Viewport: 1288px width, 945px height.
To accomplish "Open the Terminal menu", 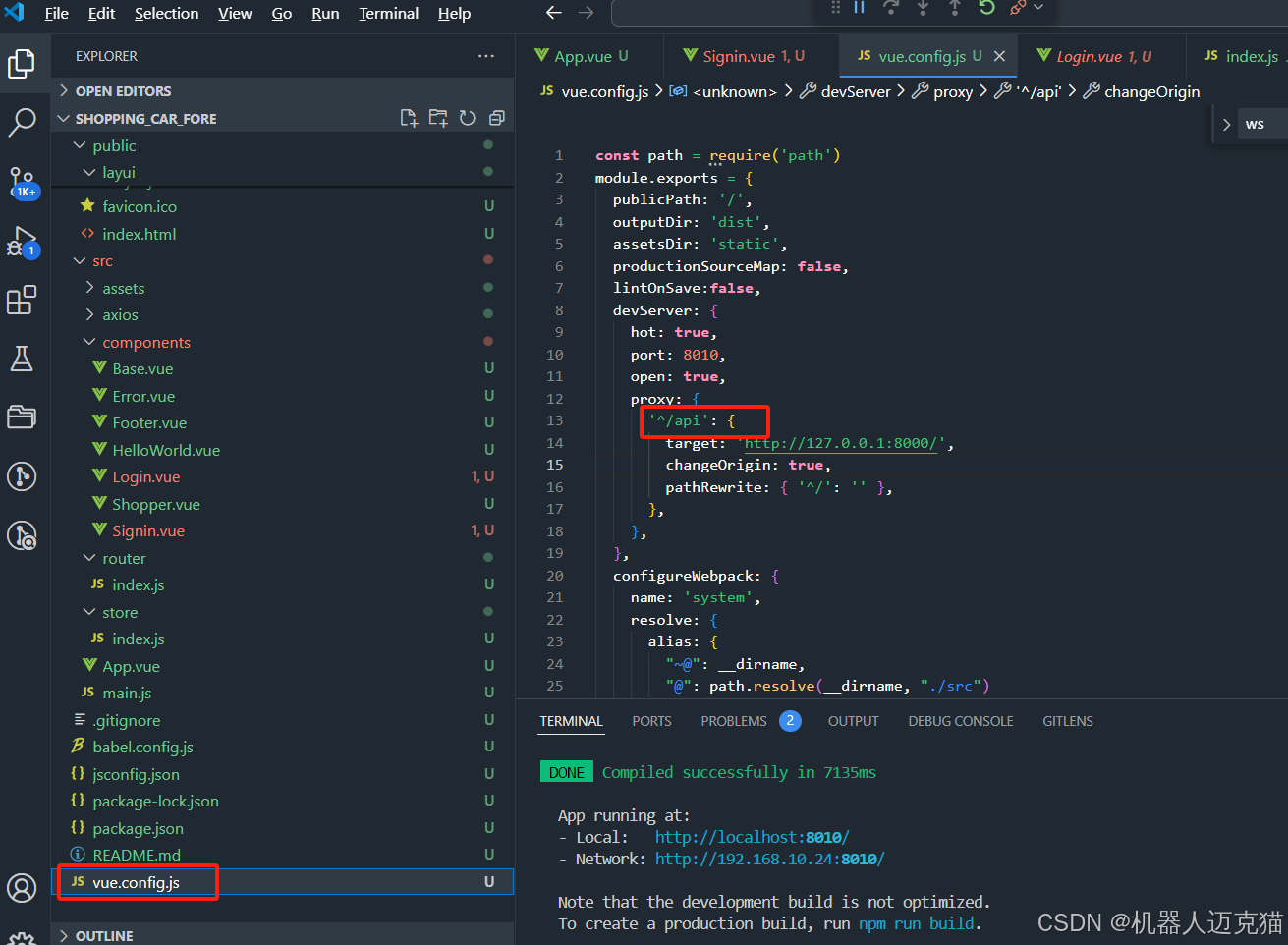I will coord(388,13).
